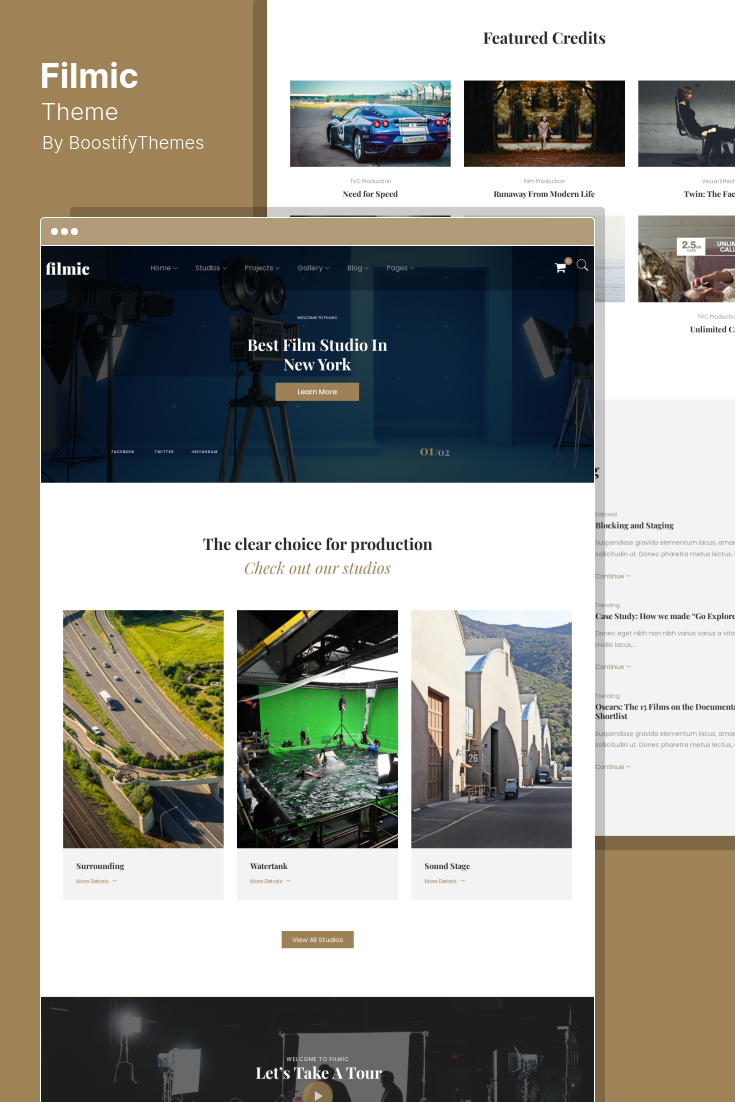Expand the Pages menu dropdown
This screenshot has width=735, height=1102.
(401, 268)
